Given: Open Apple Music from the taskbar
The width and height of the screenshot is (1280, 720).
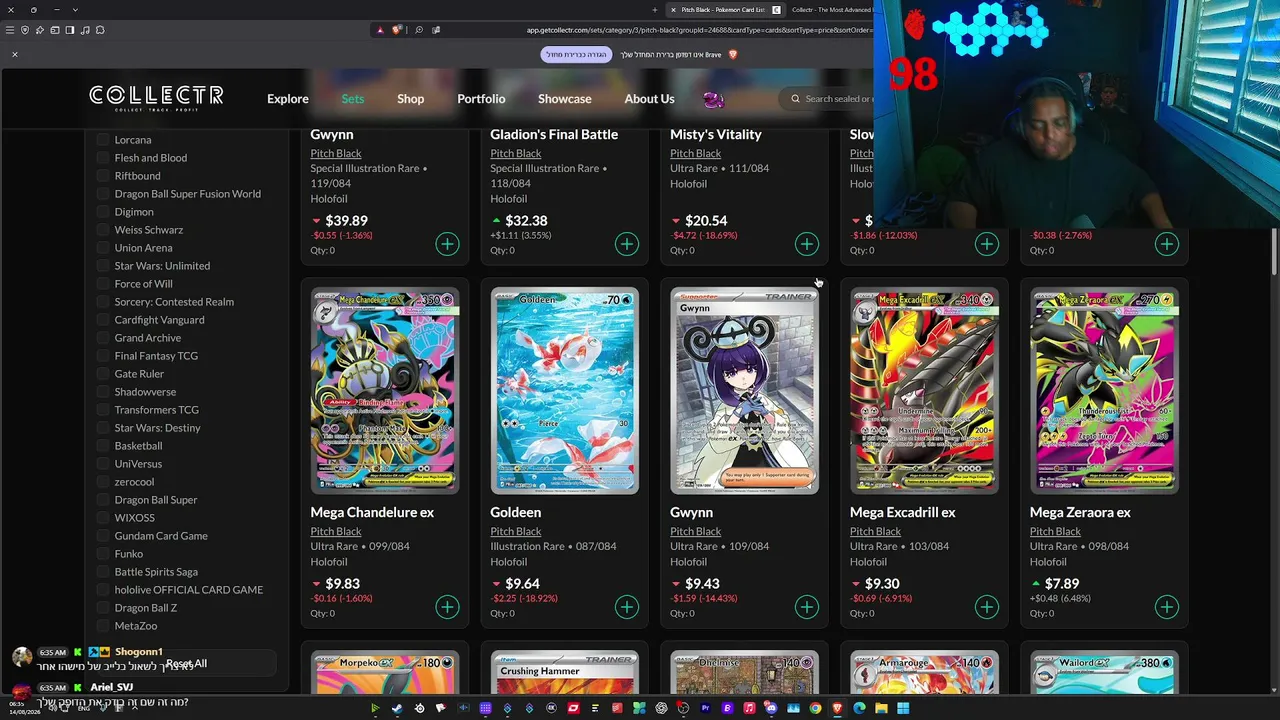Looking at the screenshot, I should [x=749, y=709].
